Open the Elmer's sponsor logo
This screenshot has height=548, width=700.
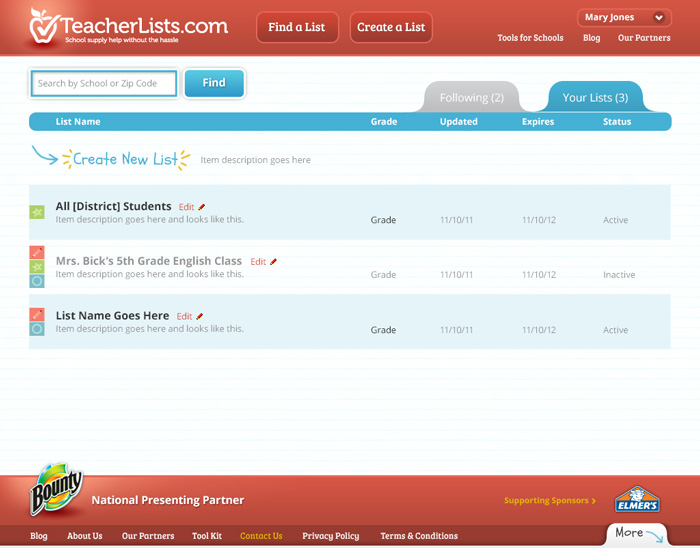point(636,500)
